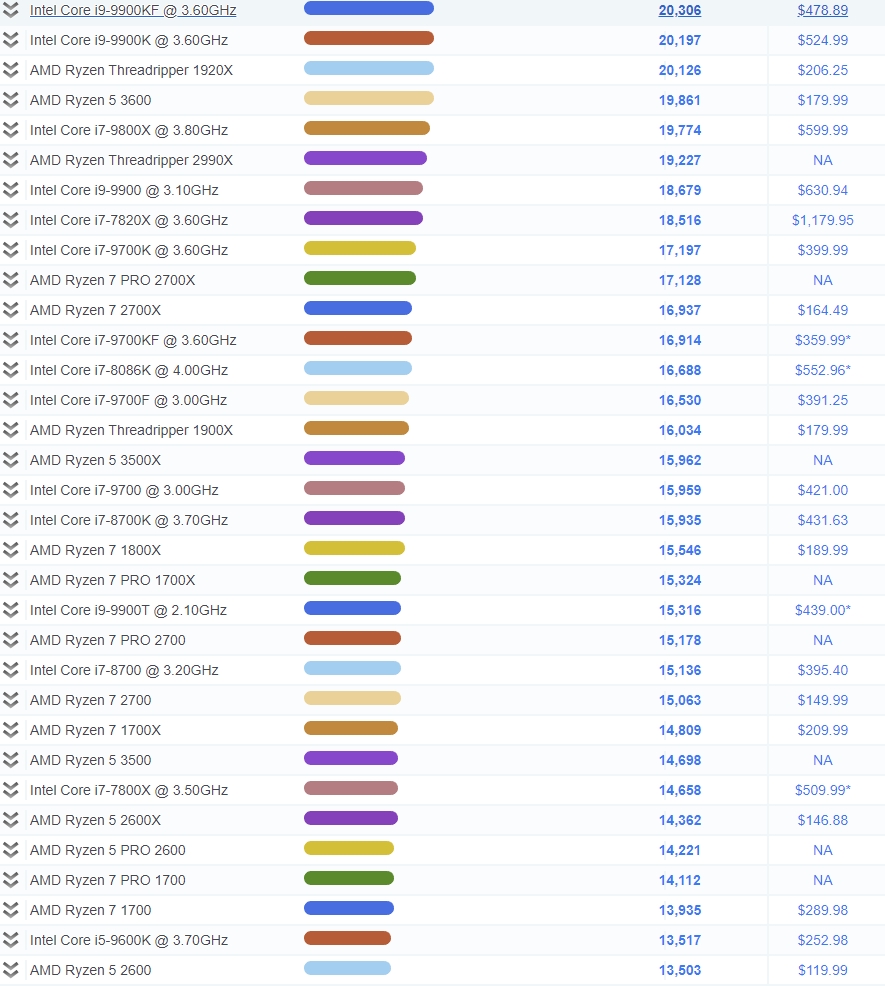Click the price $359.99*

(x=823, y=340)
